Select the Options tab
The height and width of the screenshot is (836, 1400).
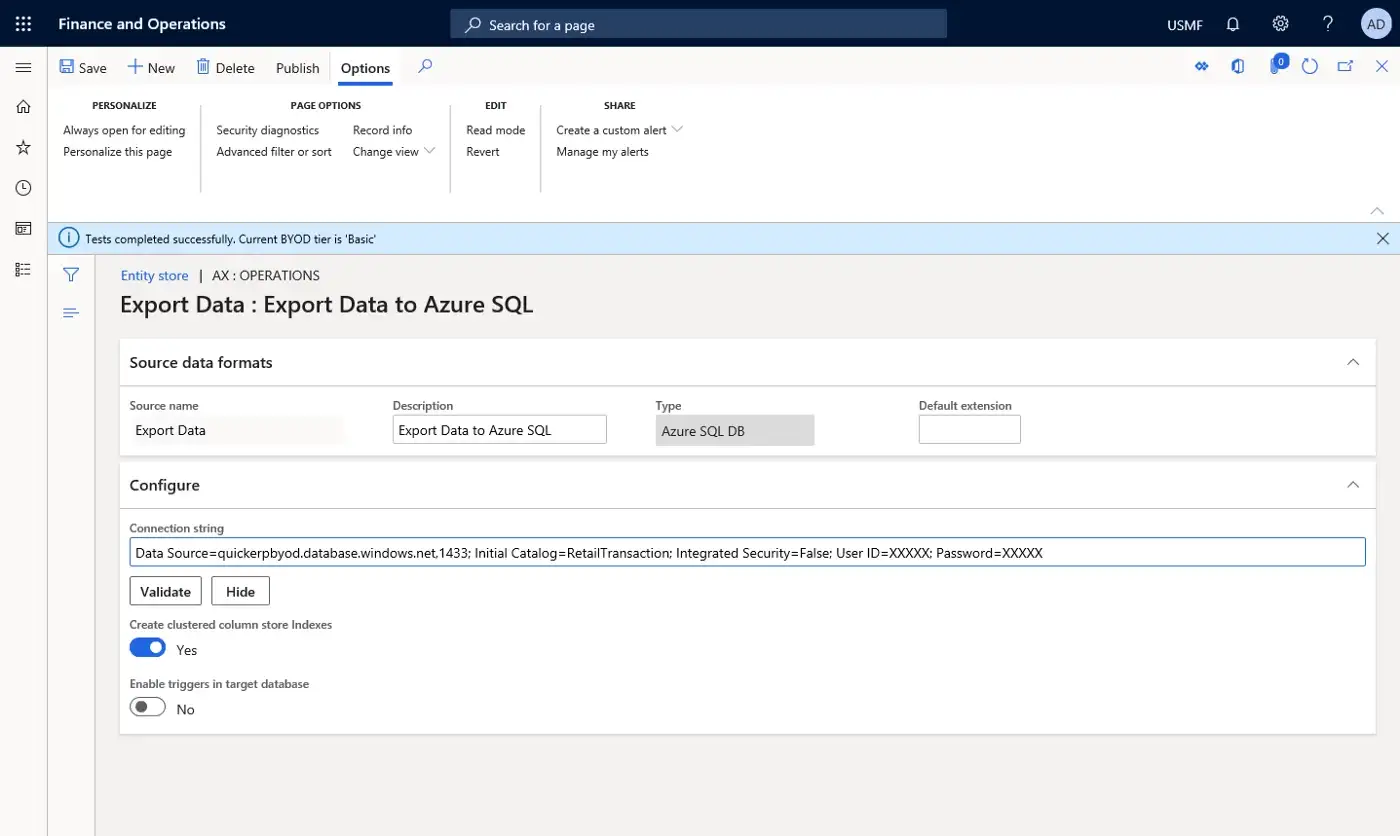point(365,68)
